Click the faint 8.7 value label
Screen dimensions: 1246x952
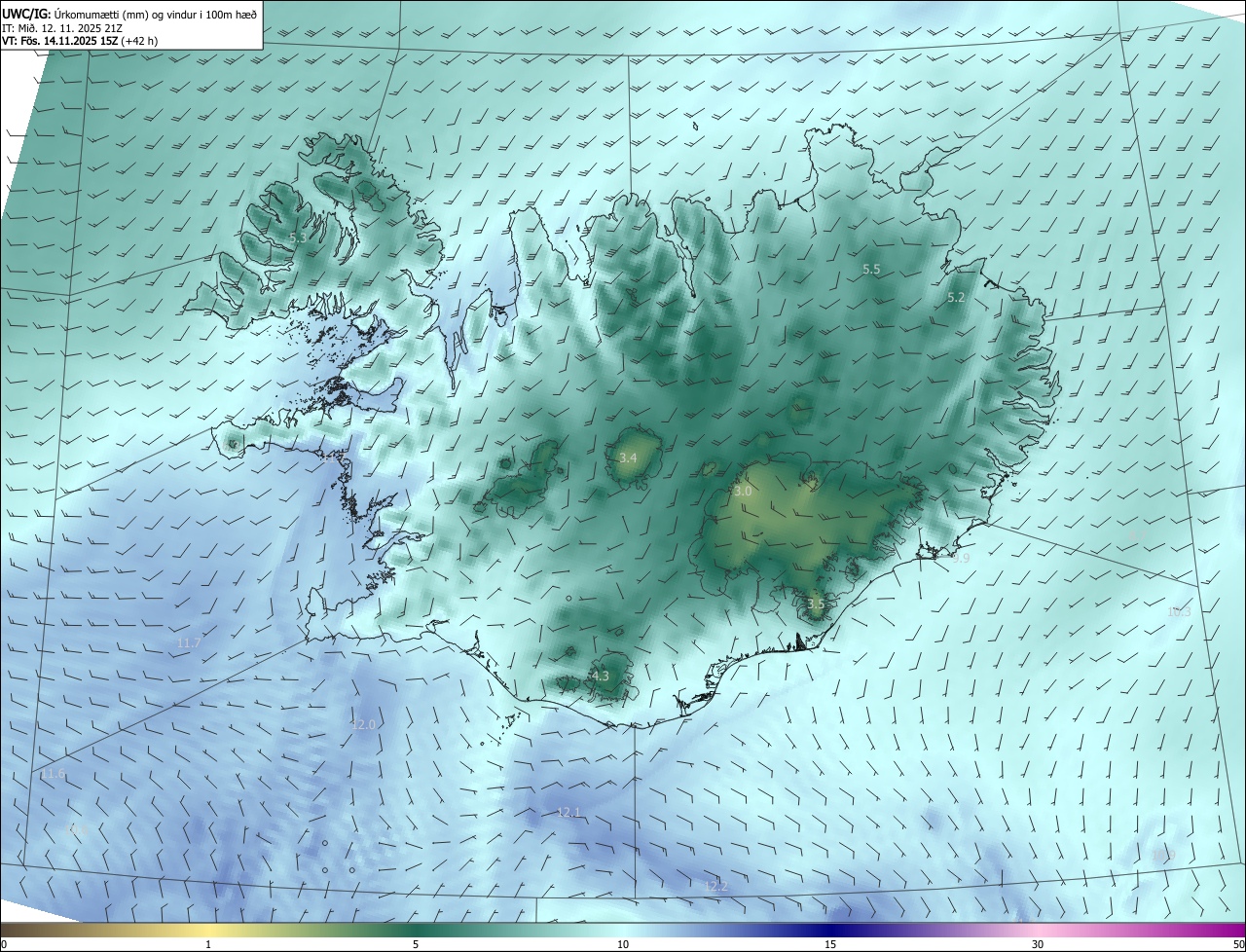click(1136, 535)
